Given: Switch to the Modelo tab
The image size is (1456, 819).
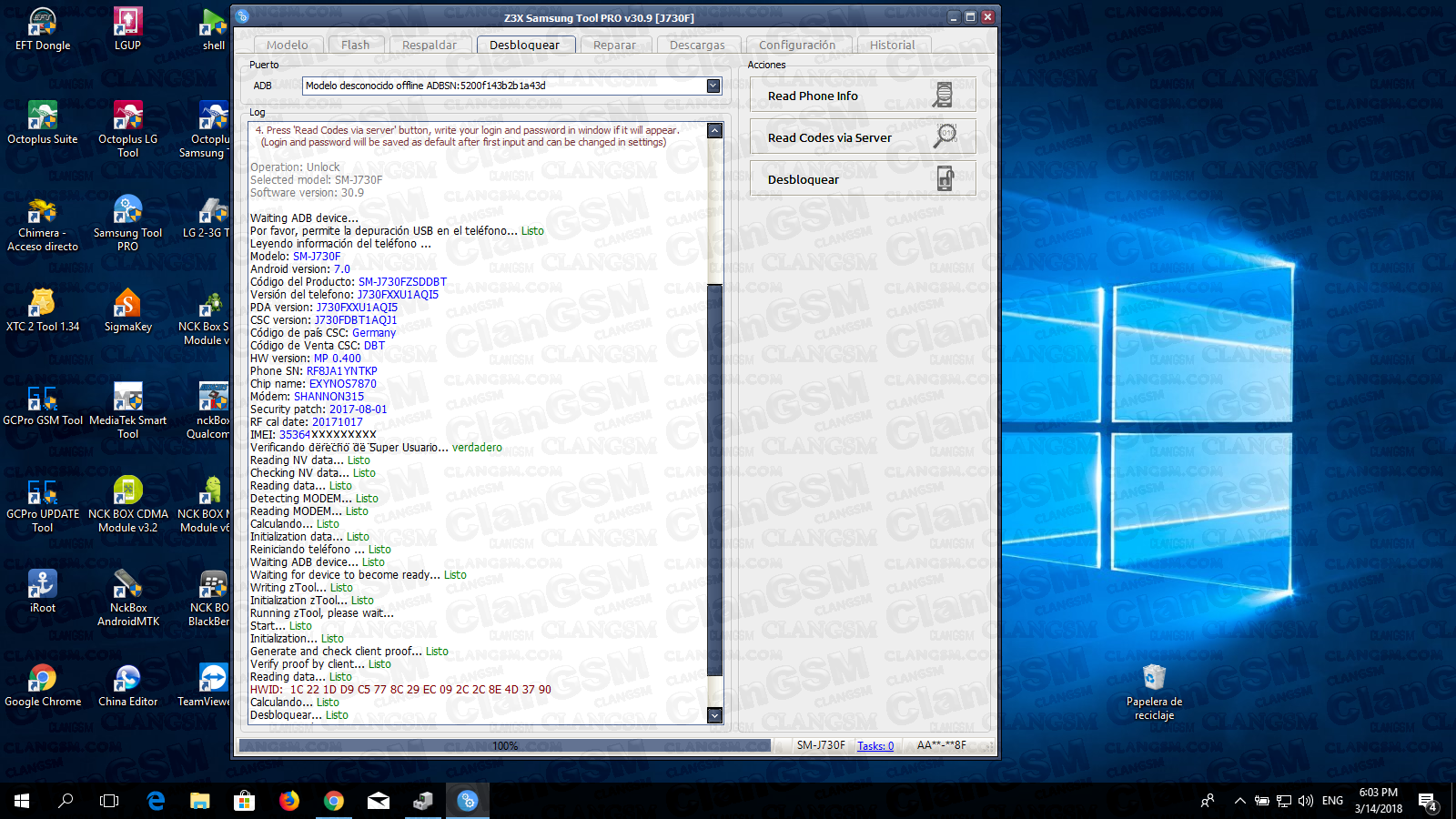Looking at the screenshot, I should click(287, 45).
